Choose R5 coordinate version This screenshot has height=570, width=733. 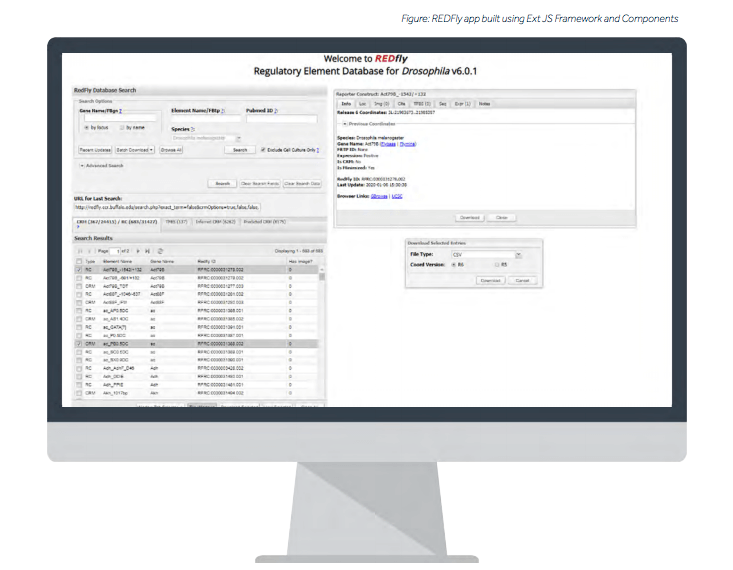[x=497, y=265]
